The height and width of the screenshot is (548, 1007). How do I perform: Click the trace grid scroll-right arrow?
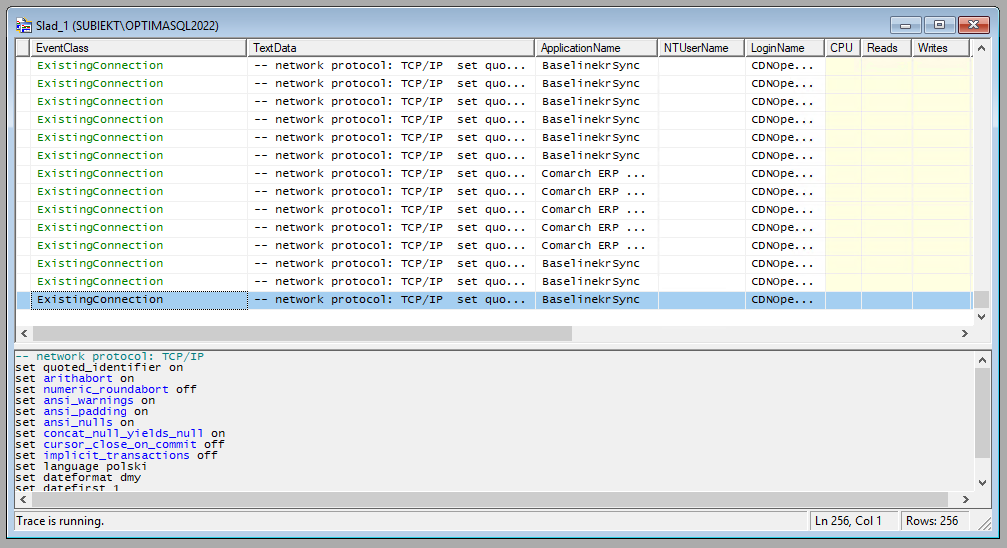965,333
